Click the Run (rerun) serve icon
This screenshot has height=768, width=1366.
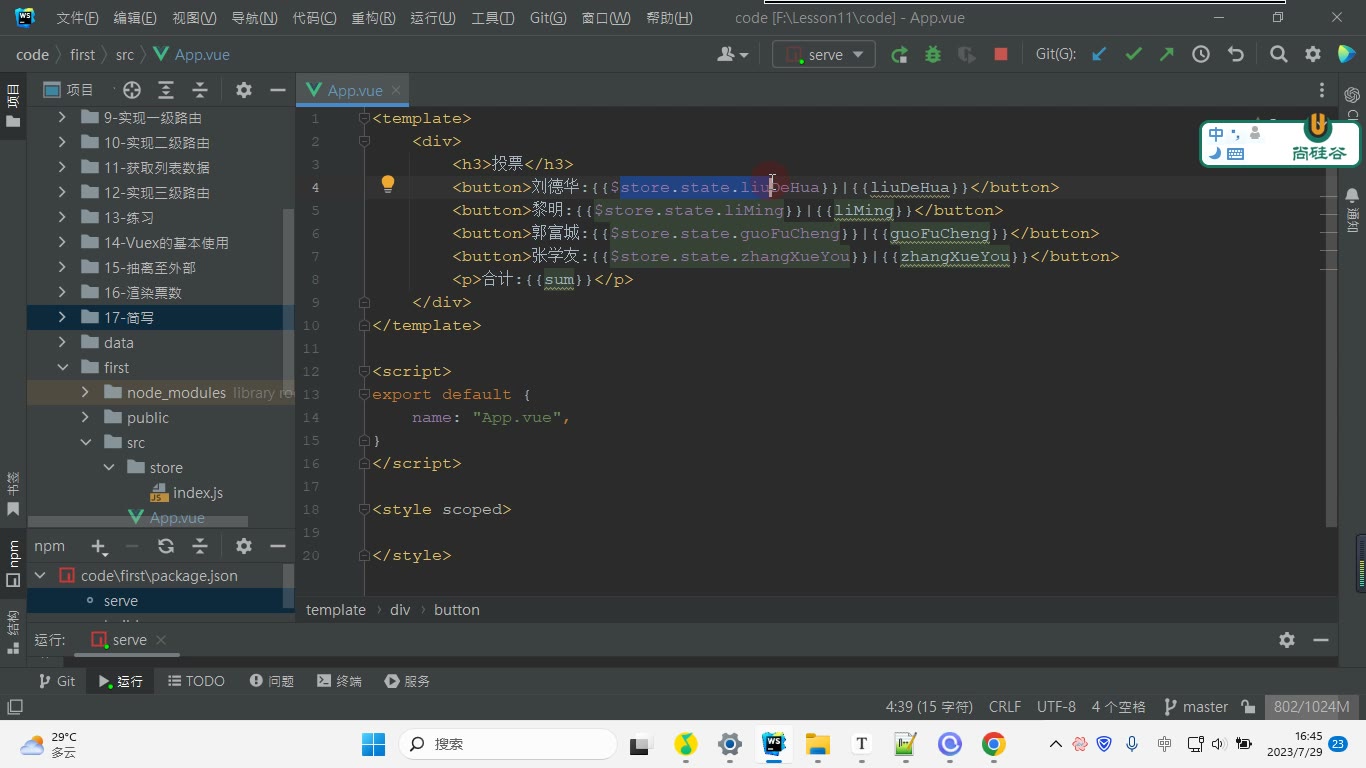click(x=899, y=55)
